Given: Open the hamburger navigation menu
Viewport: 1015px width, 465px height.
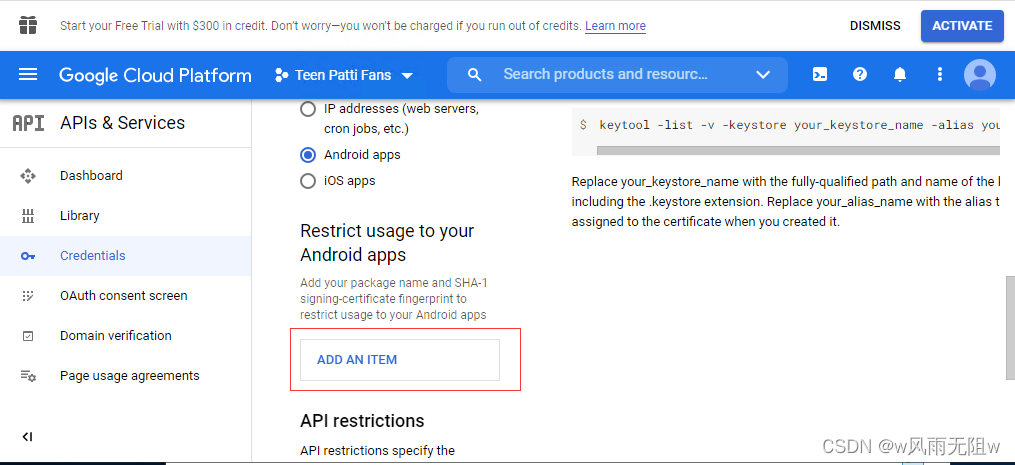Looking at the screenshot, I should tap(28, 75).
